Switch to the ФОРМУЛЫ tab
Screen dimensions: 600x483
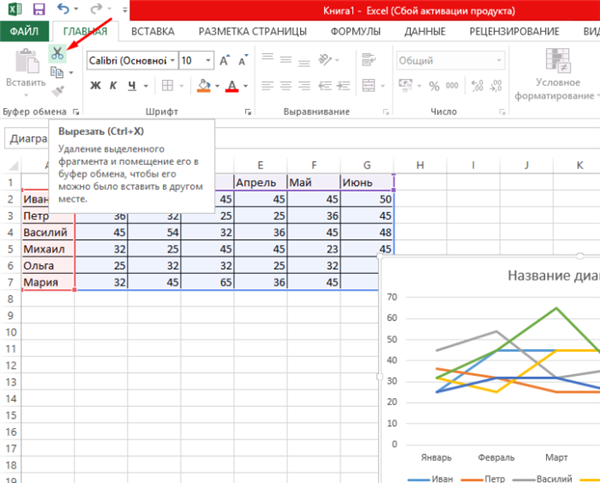point(355,31)
